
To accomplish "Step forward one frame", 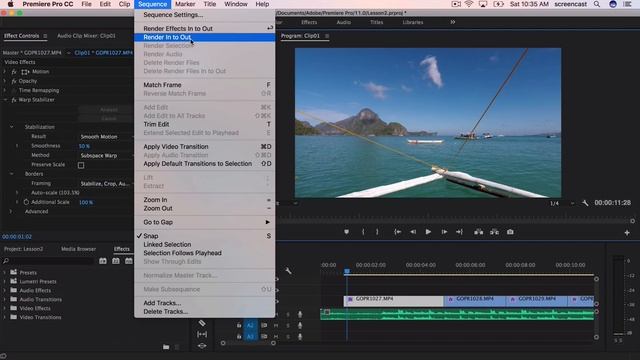I will (444, 232).
